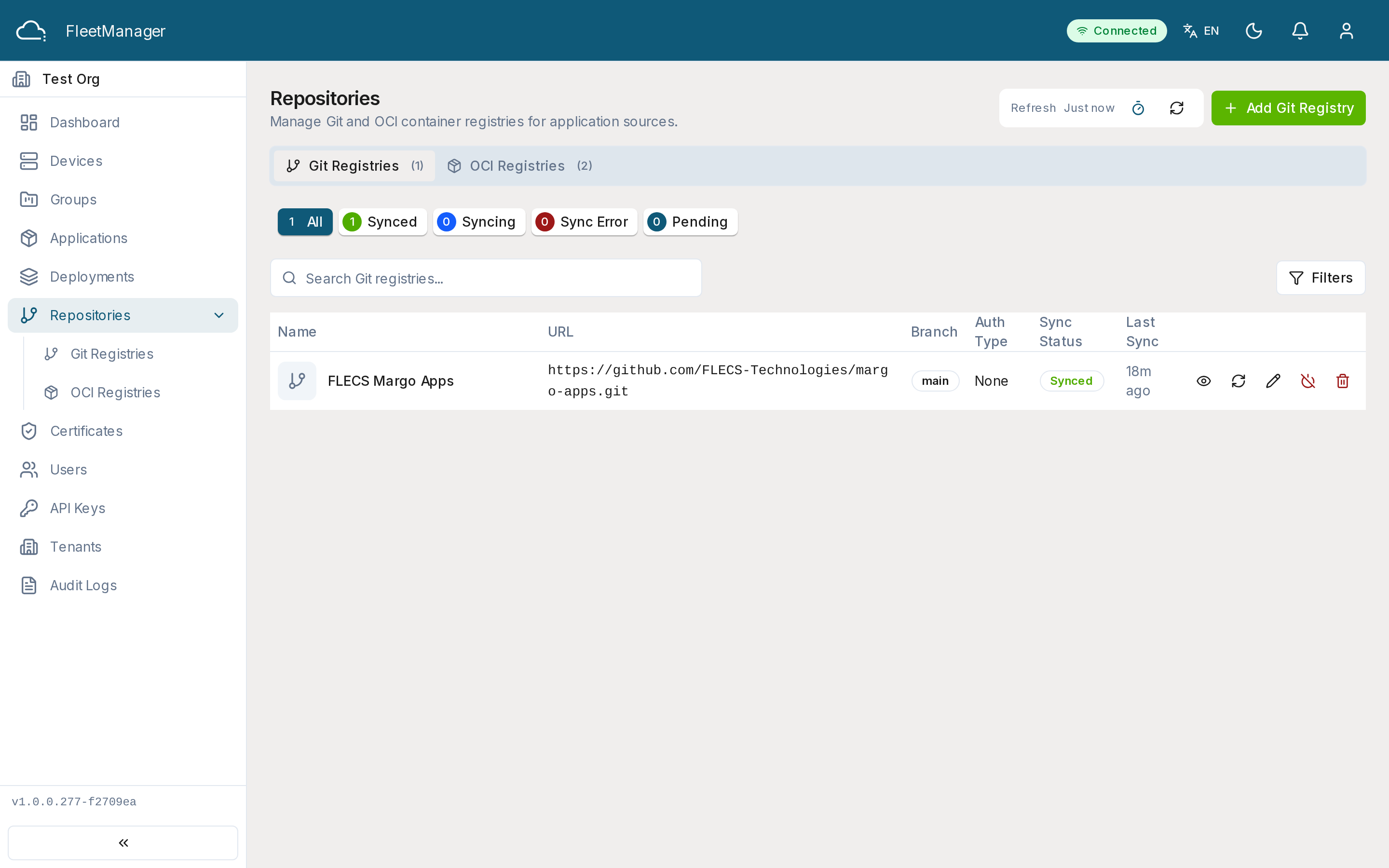The width and height of the screenshot is (1389, 868).
Task: Collapse the Repositories submenu chevron
Action: point(218,315)
